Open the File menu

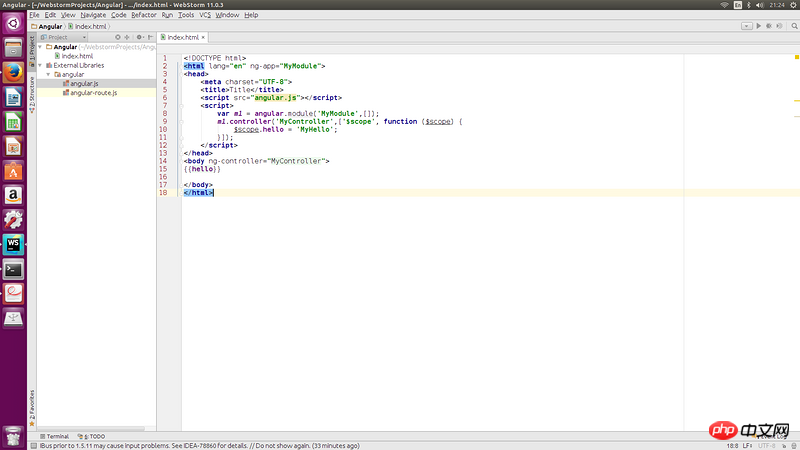[x=34, y=15]
